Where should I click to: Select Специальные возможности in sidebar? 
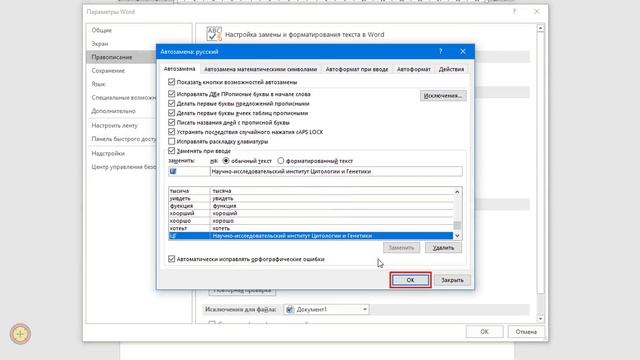(x=123, y=98)
